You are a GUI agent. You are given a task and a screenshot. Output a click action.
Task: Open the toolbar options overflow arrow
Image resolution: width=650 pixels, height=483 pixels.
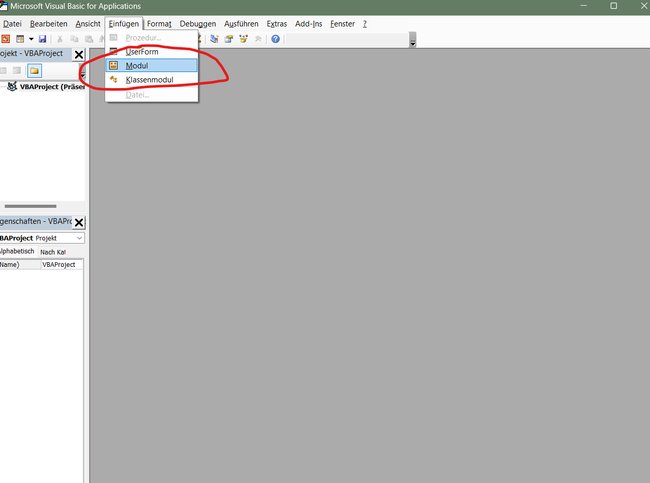[412, 40]
